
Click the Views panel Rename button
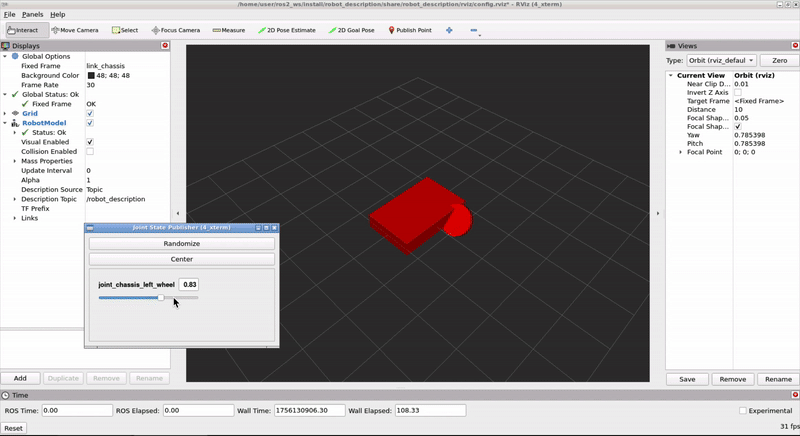click(x=778, y=379)
